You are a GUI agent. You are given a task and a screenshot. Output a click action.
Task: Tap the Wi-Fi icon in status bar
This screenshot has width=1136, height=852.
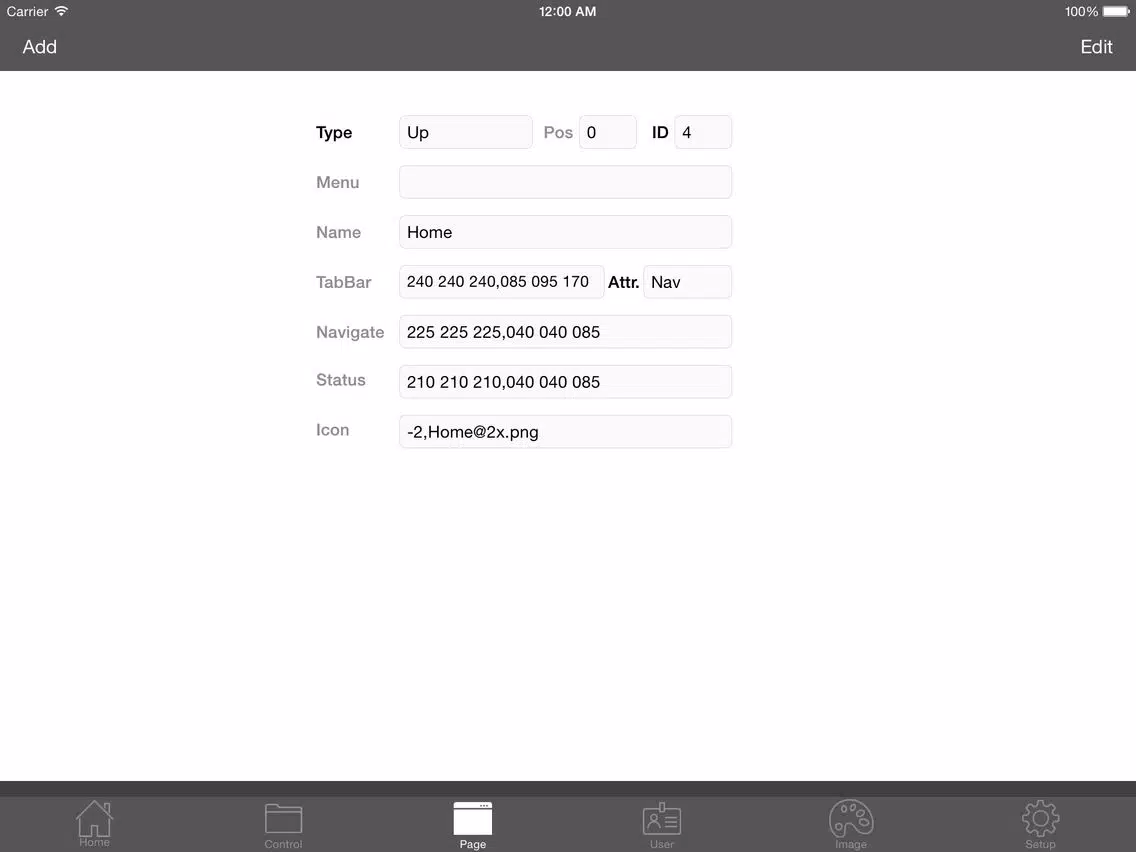[62, 11]
